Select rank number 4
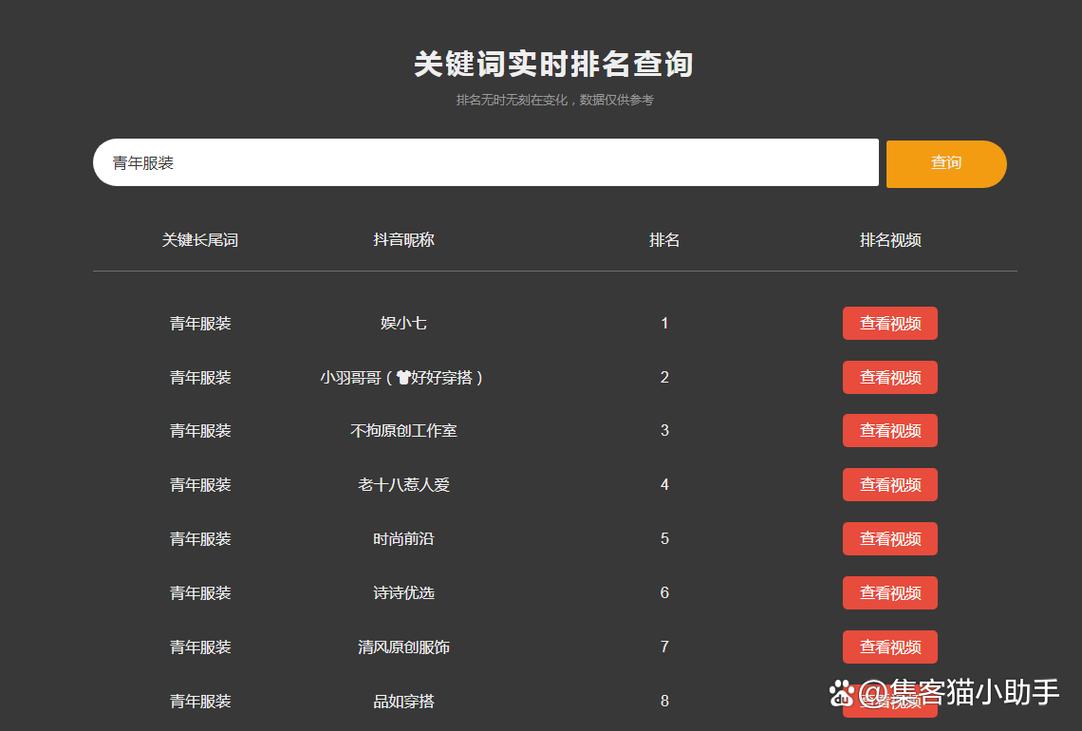 coord(665,485)
